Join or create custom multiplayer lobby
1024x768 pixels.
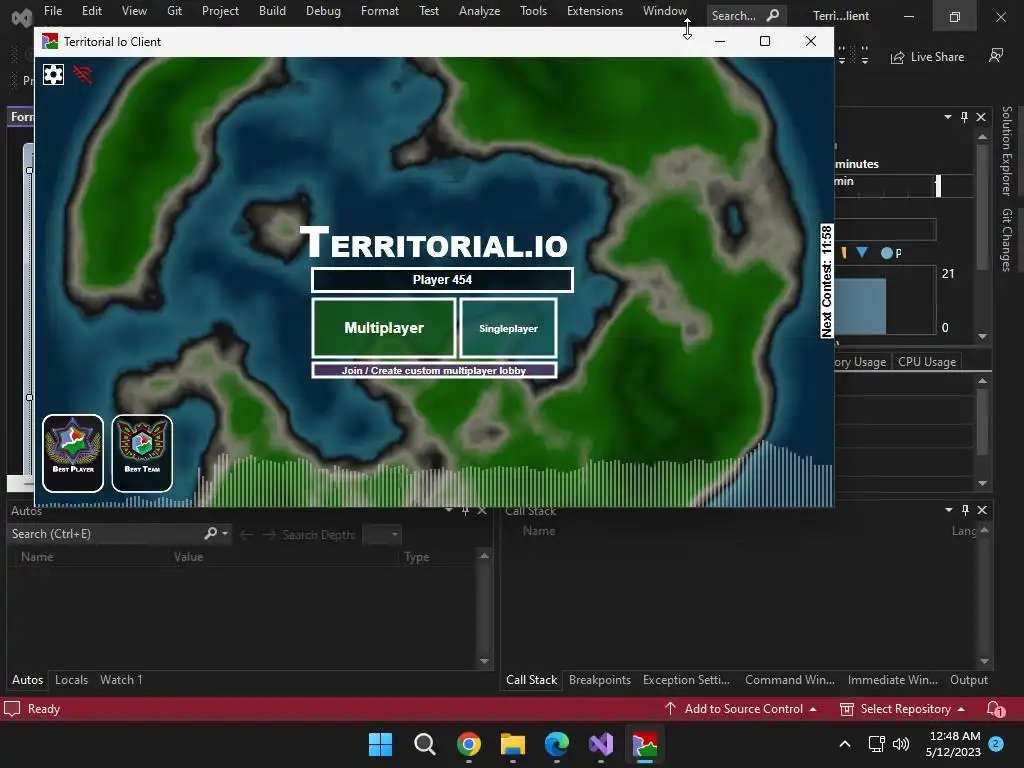click(x=434, y=370)
